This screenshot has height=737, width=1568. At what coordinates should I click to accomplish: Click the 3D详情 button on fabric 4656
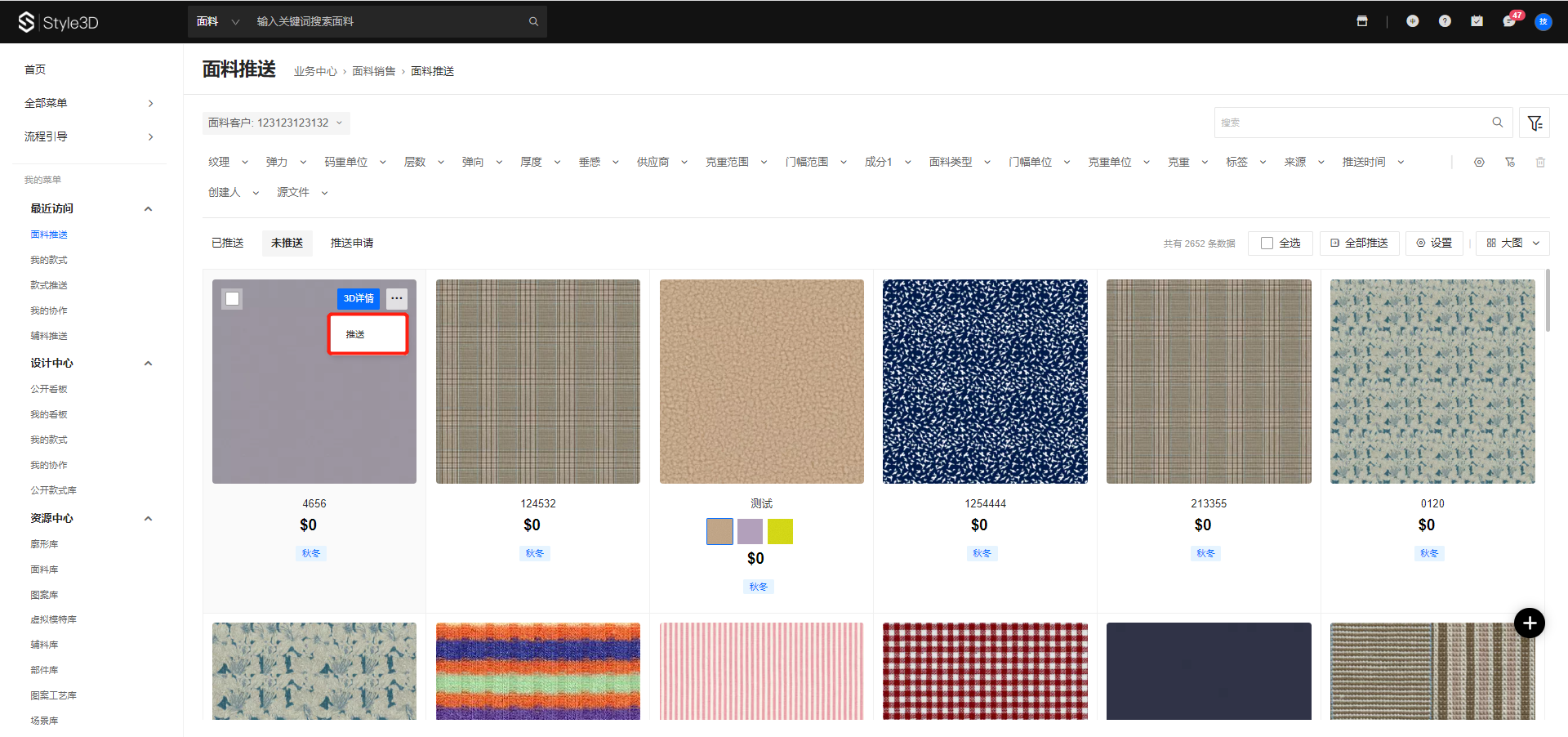coord(359,298)
